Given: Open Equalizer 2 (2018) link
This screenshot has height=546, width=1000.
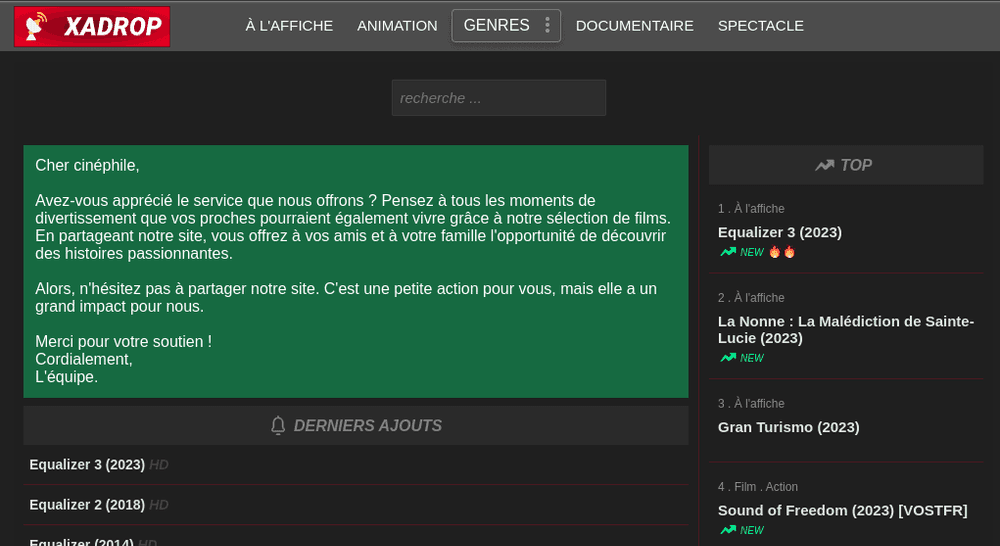Looking at the screenshot, I should [x=87, y=505].
